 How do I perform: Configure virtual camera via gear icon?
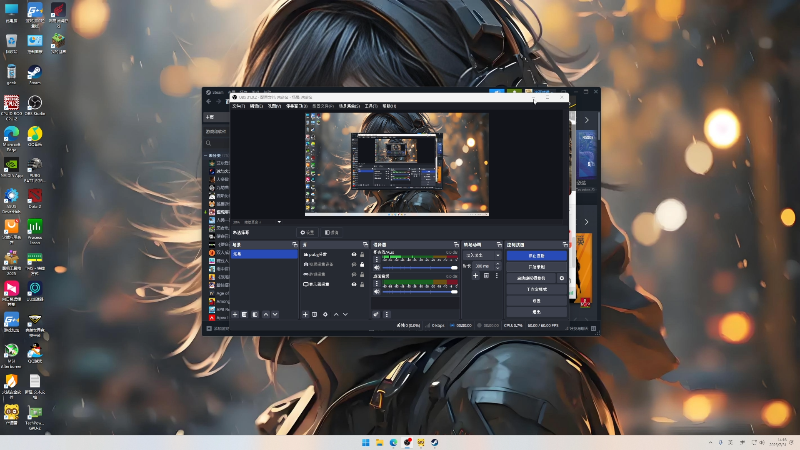(x=562, y=278)
